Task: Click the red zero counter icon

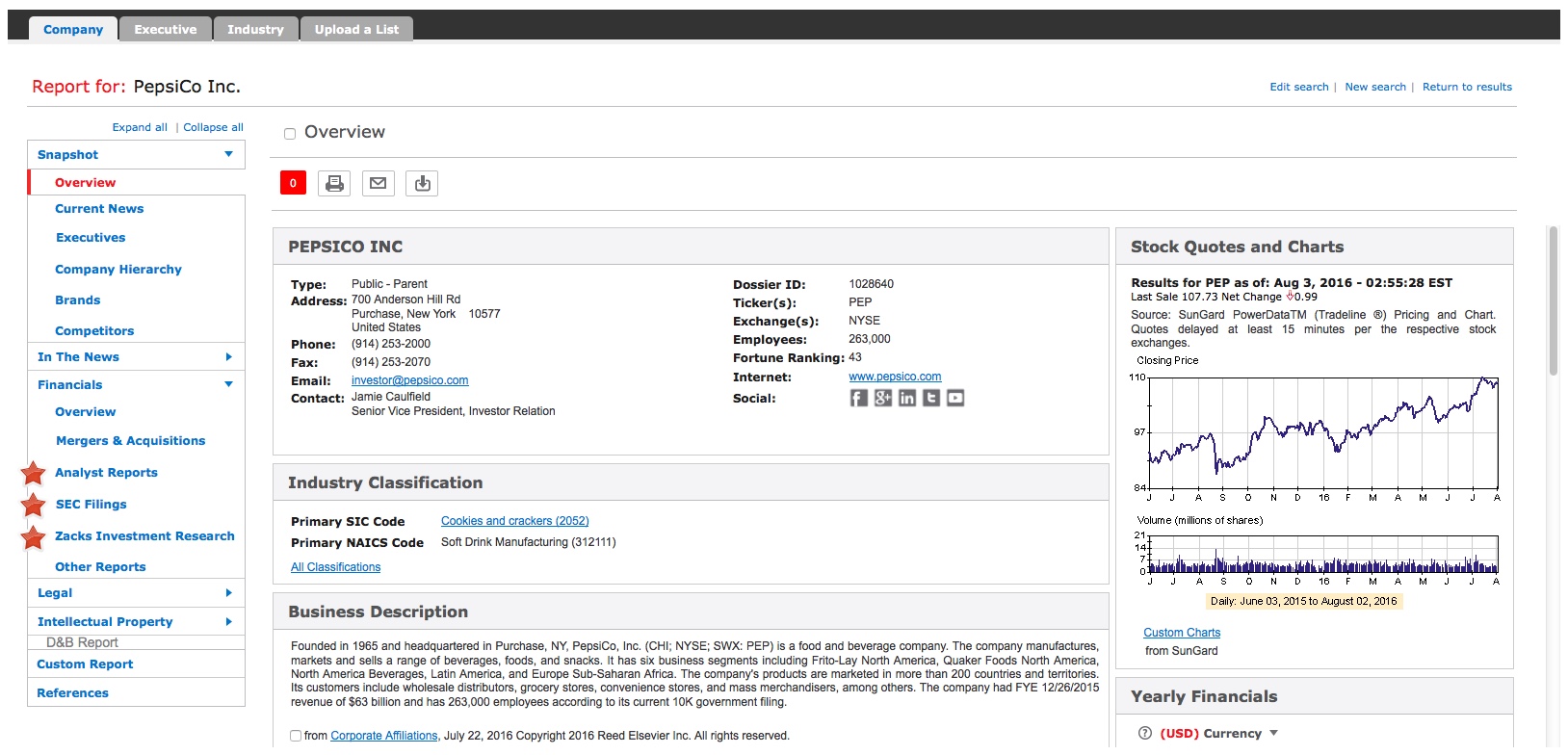Action: pos(293,183)
